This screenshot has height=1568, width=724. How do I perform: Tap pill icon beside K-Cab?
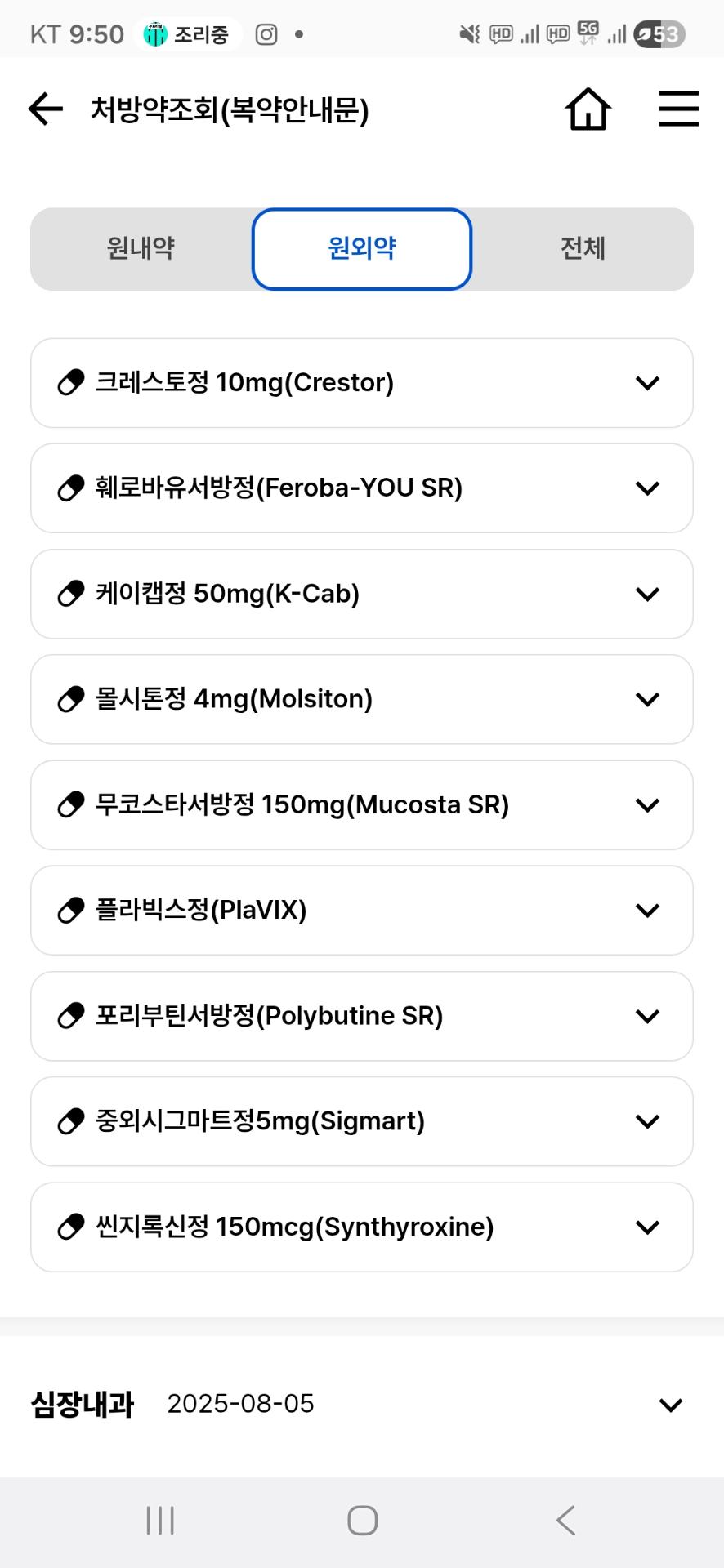coord(71,594)
